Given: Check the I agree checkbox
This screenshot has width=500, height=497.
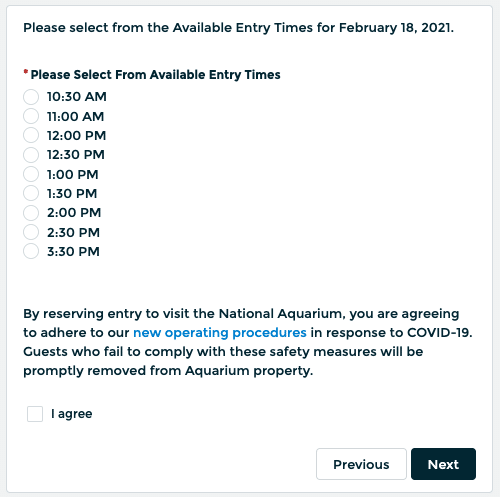Looking at the screenshot, I should [x=35, y=414].
